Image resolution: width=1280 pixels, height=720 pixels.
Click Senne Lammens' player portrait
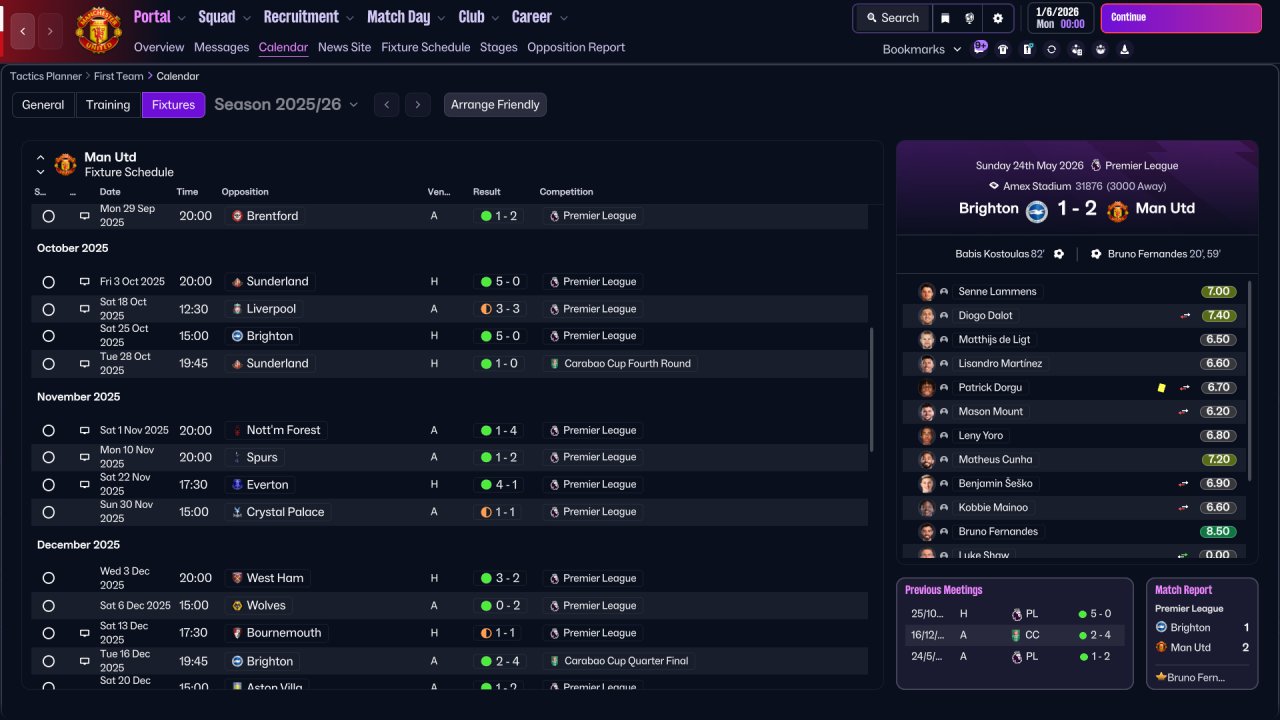coord(926,292)
